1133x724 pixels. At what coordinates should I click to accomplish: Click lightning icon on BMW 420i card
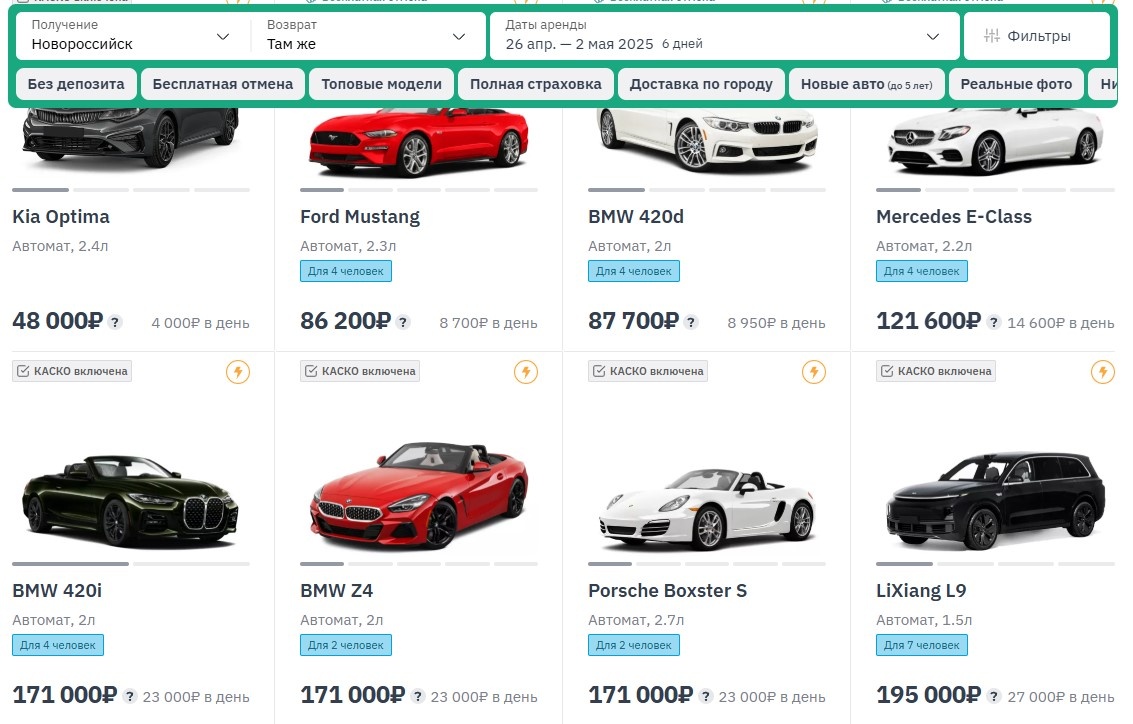pos(238,372)
